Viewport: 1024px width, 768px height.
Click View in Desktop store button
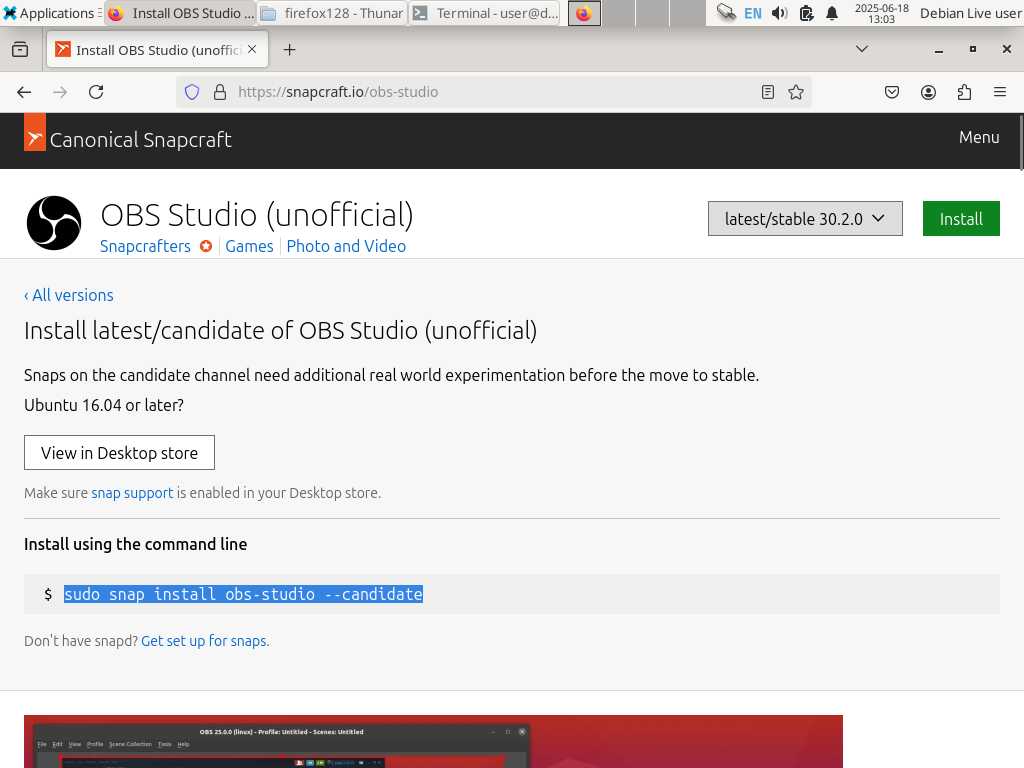(x=120, y=453)
